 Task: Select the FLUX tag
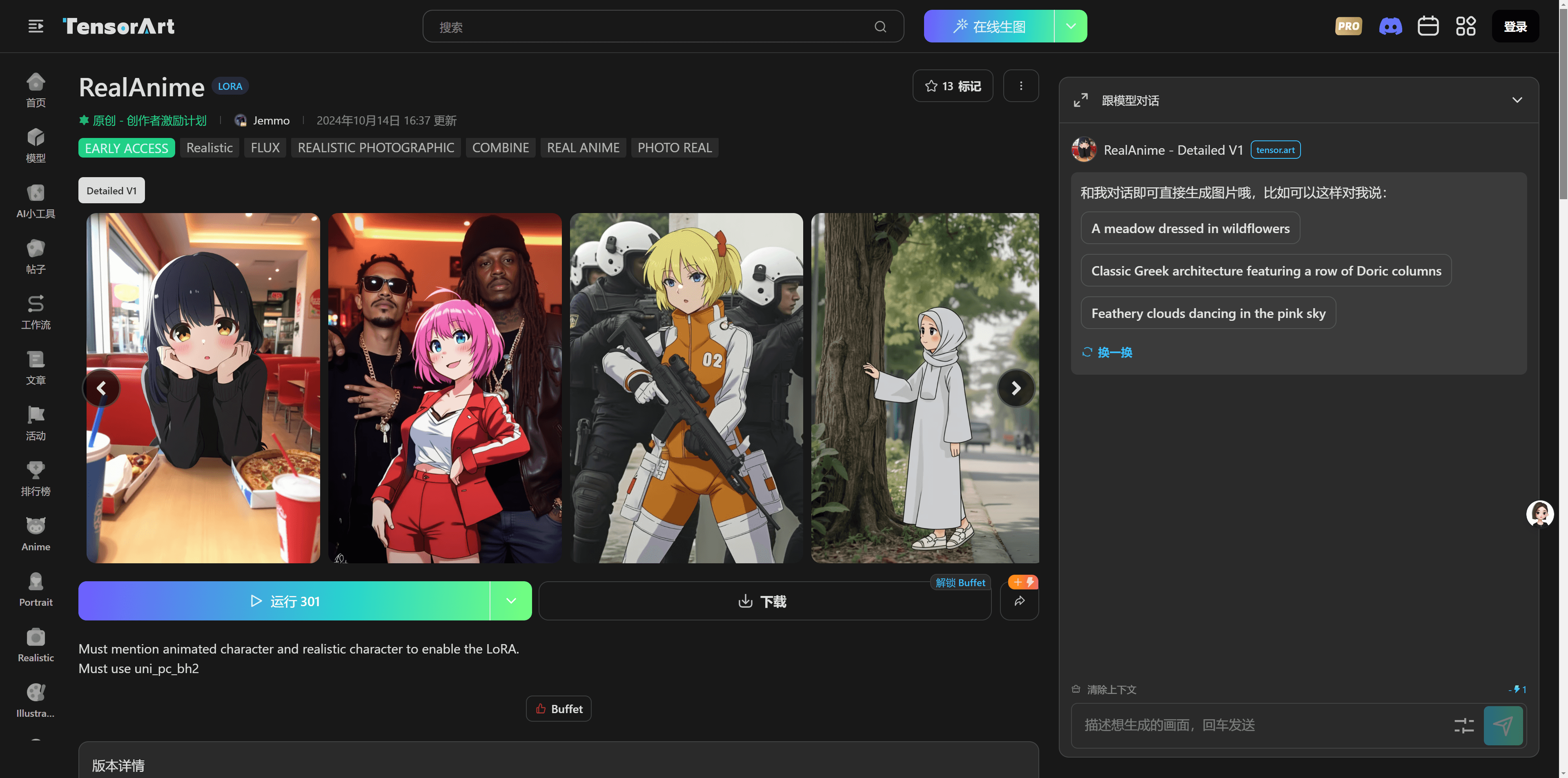coord(265,148)
